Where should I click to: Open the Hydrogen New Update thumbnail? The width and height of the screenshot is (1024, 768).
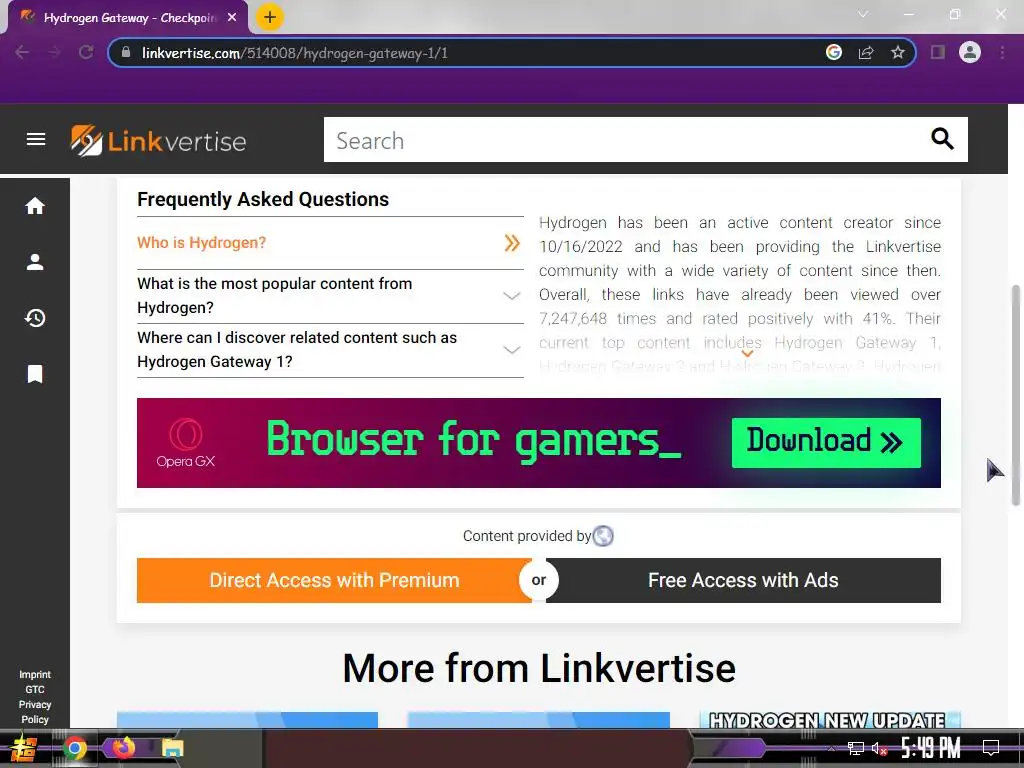(x=830, y=720)
